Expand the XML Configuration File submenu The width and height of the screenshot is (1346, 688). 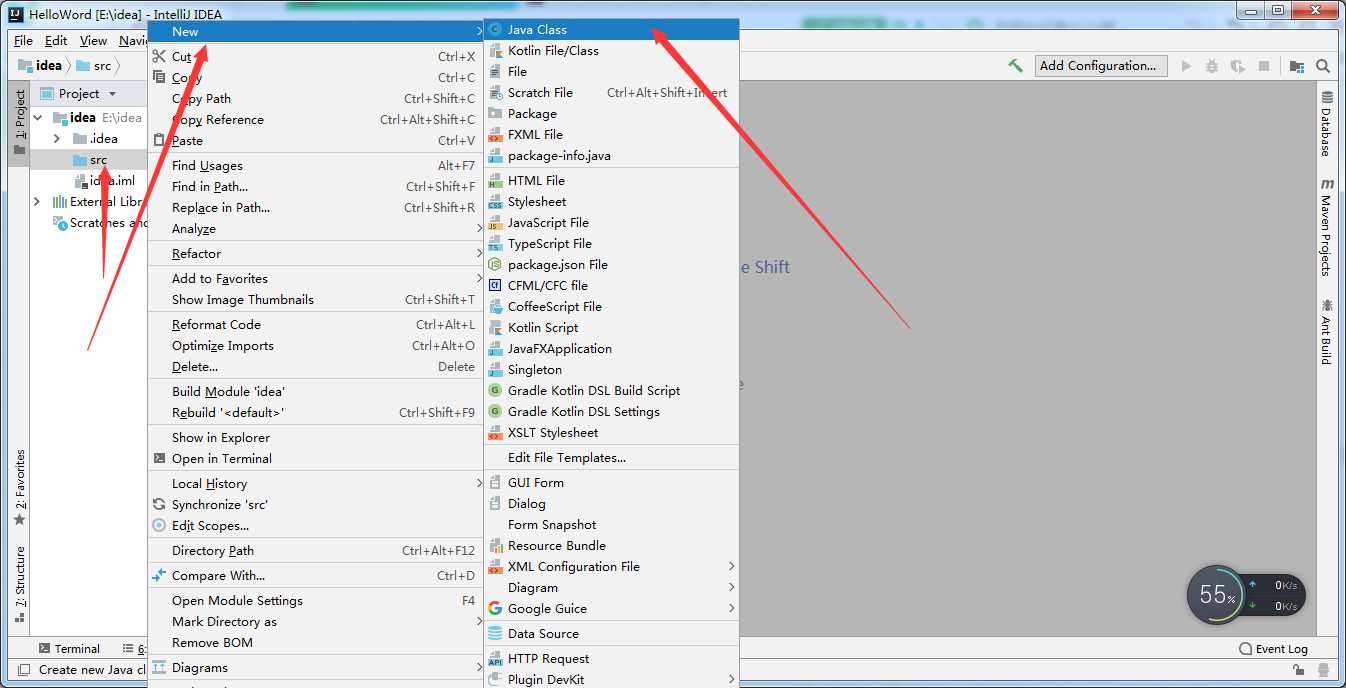pyautogui.click(x=611, y=566)
